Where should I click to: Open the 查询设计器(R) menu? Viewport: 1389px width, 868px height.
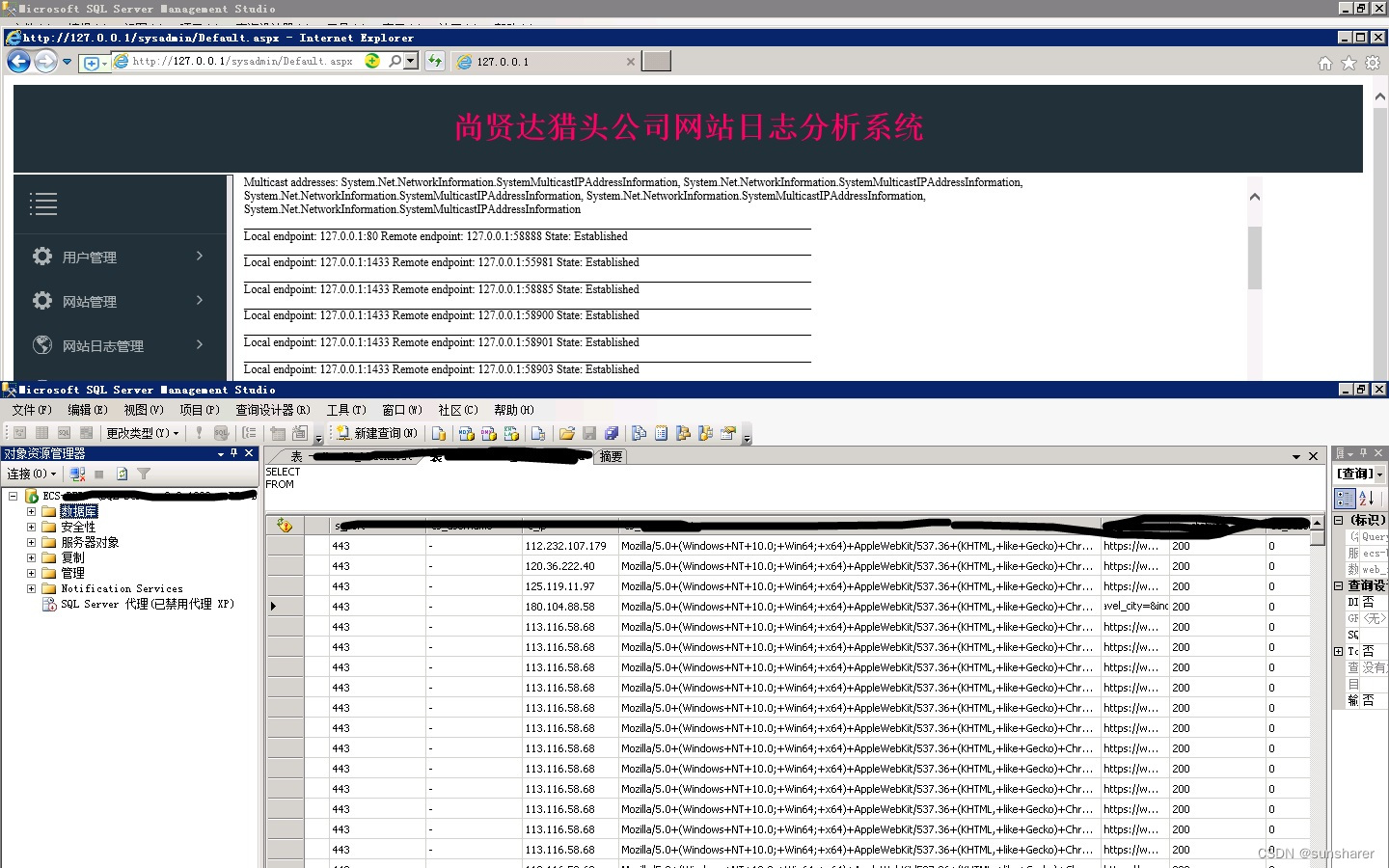[273, 410]
